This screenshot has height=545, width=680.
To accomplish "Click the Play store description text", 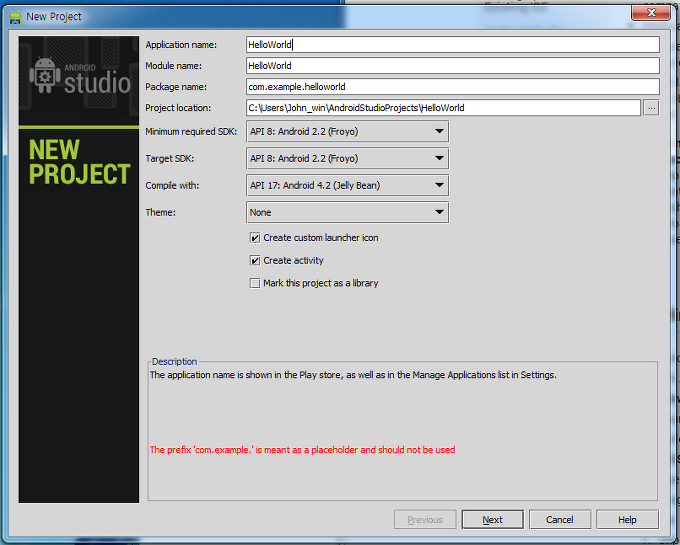I will coord(353,375).
